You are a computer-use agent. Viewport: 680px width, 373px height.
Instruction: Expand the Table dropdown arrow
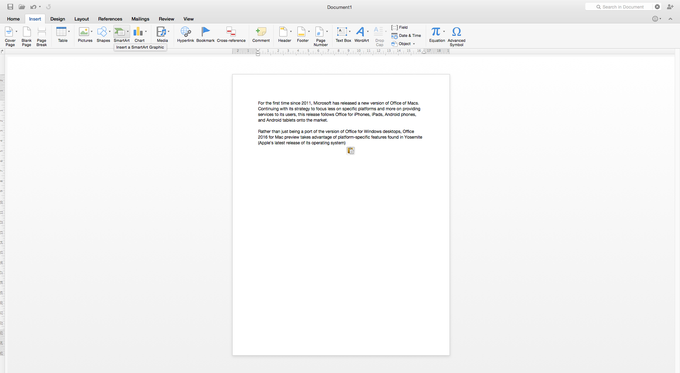(x=69, y=32)
